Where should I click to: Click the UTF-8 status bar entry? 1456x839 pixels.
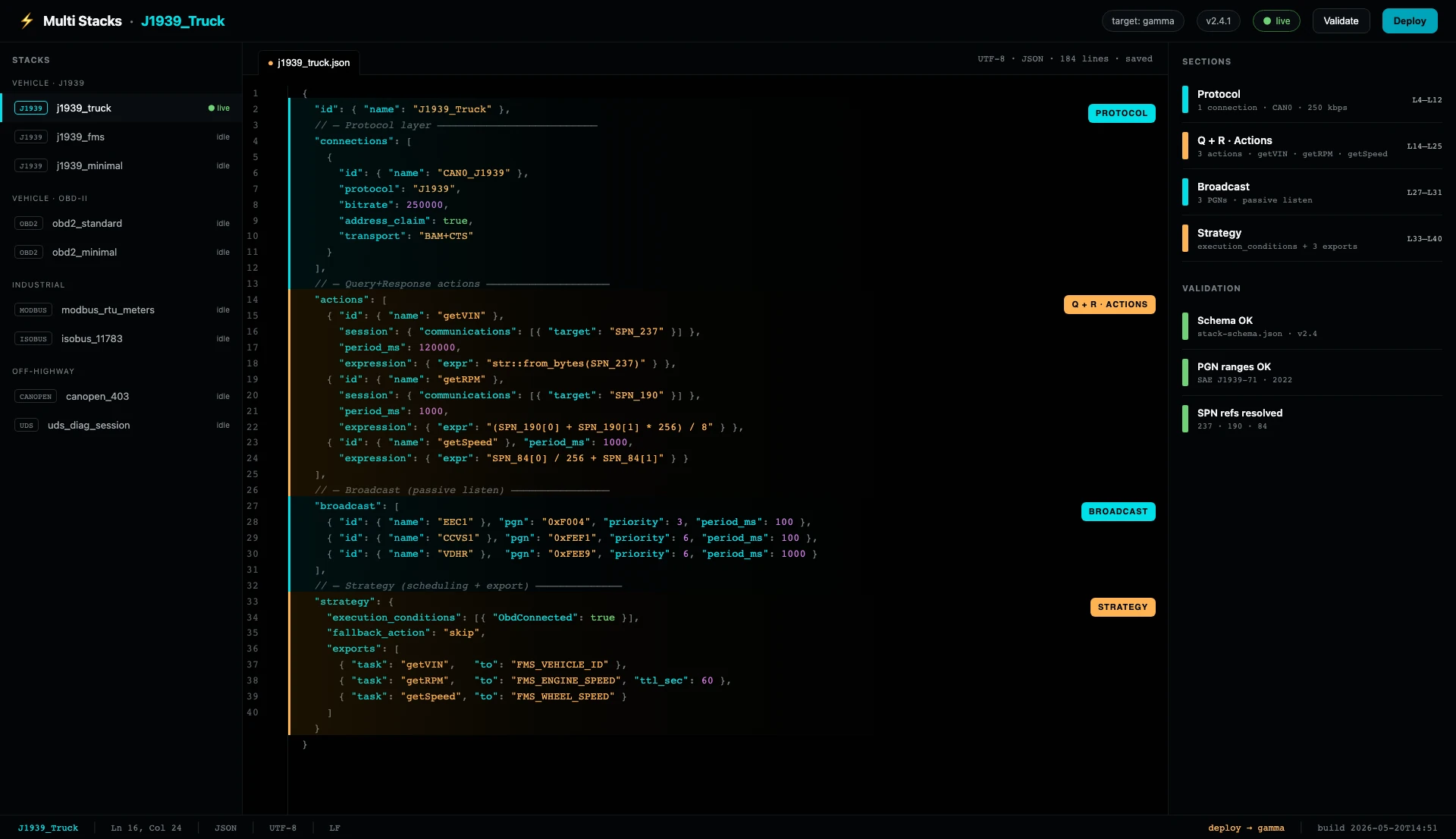tap(283, 828)
